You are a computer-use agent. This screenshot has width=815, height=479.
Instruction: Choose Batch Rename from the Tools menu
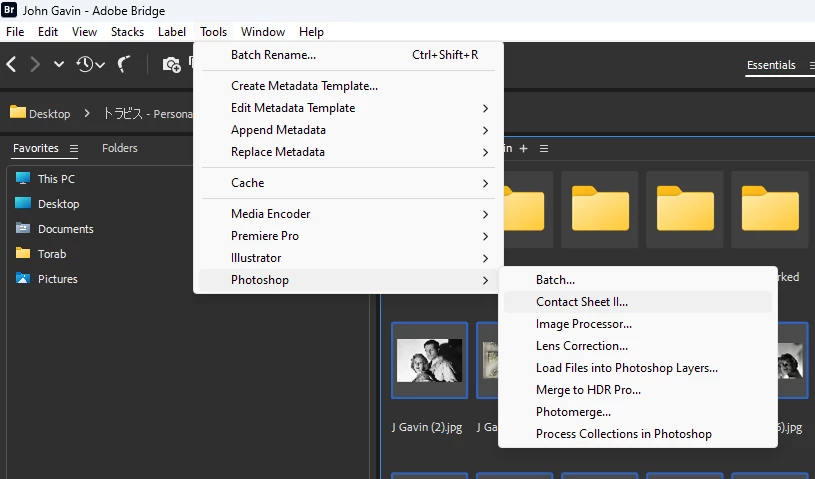[x=348, y=55]
